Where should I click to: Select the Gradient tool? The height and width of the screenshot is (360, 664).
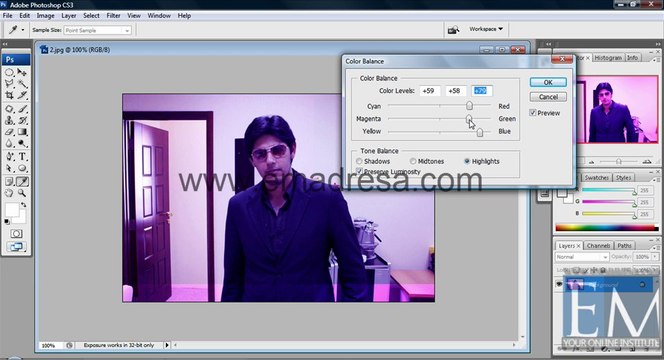(x=22, y=132)
